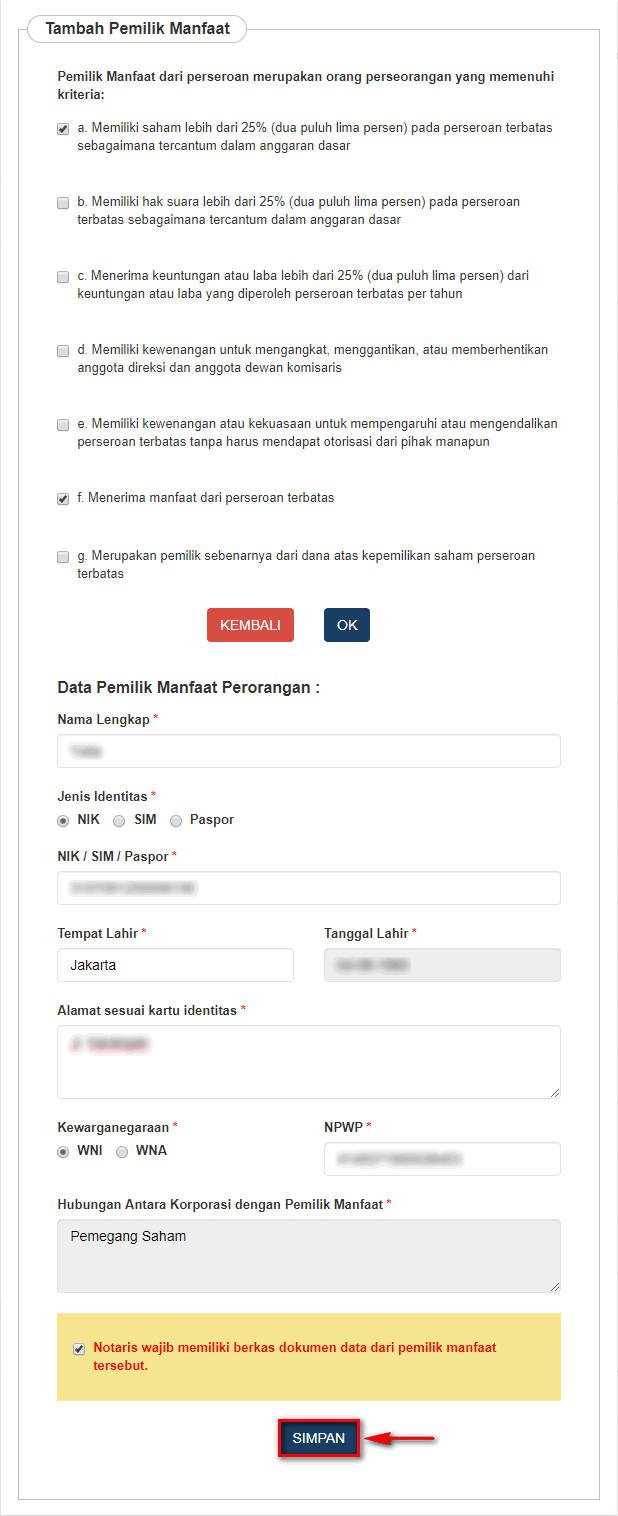Check criterion g: pemilik sebenarnya dari dana
618x1516 pixels.
click(63, 557)
